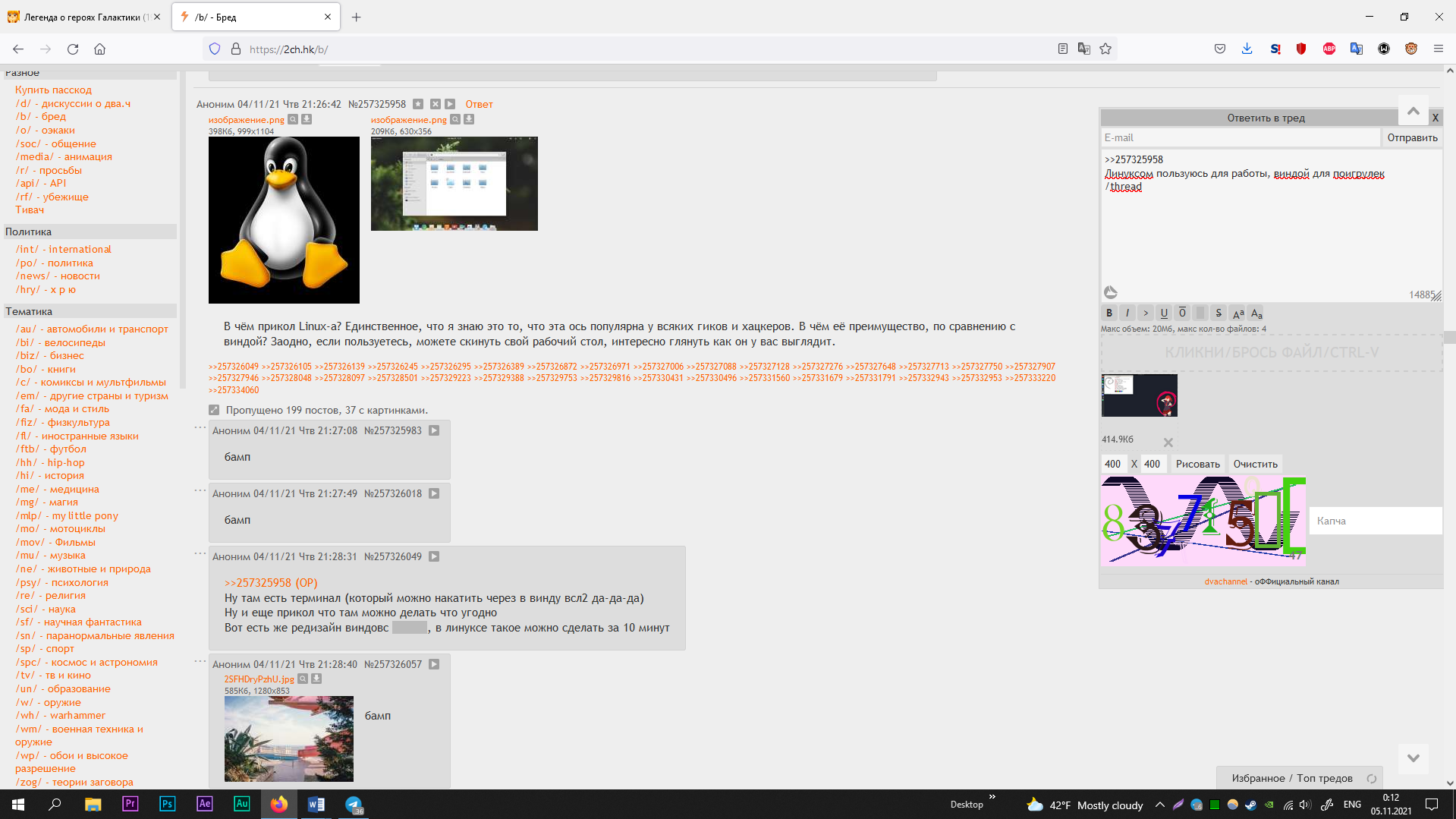Download the penguin image file
Viewport: 1456px width, 819px height.
point(307,119)
